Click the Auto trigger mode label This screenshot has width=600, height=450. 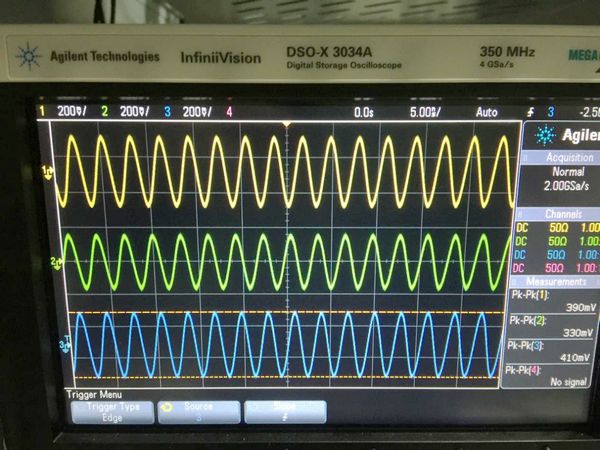tap(487, 112)
